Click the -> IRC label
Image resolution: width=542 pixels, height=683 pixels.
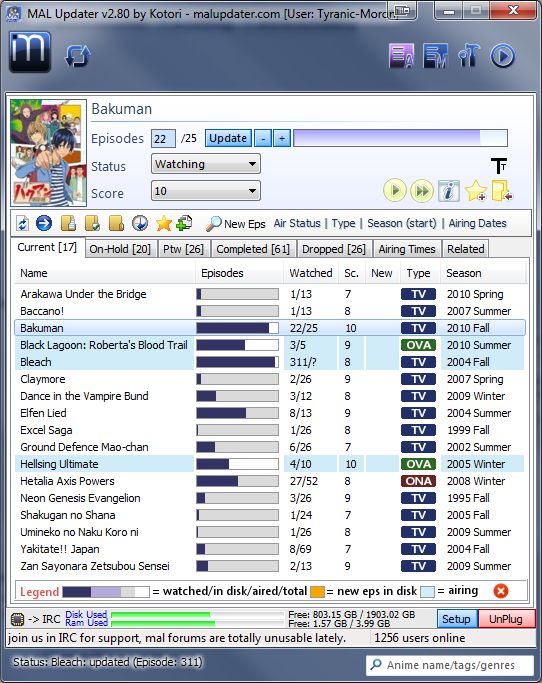click(44, 619)
